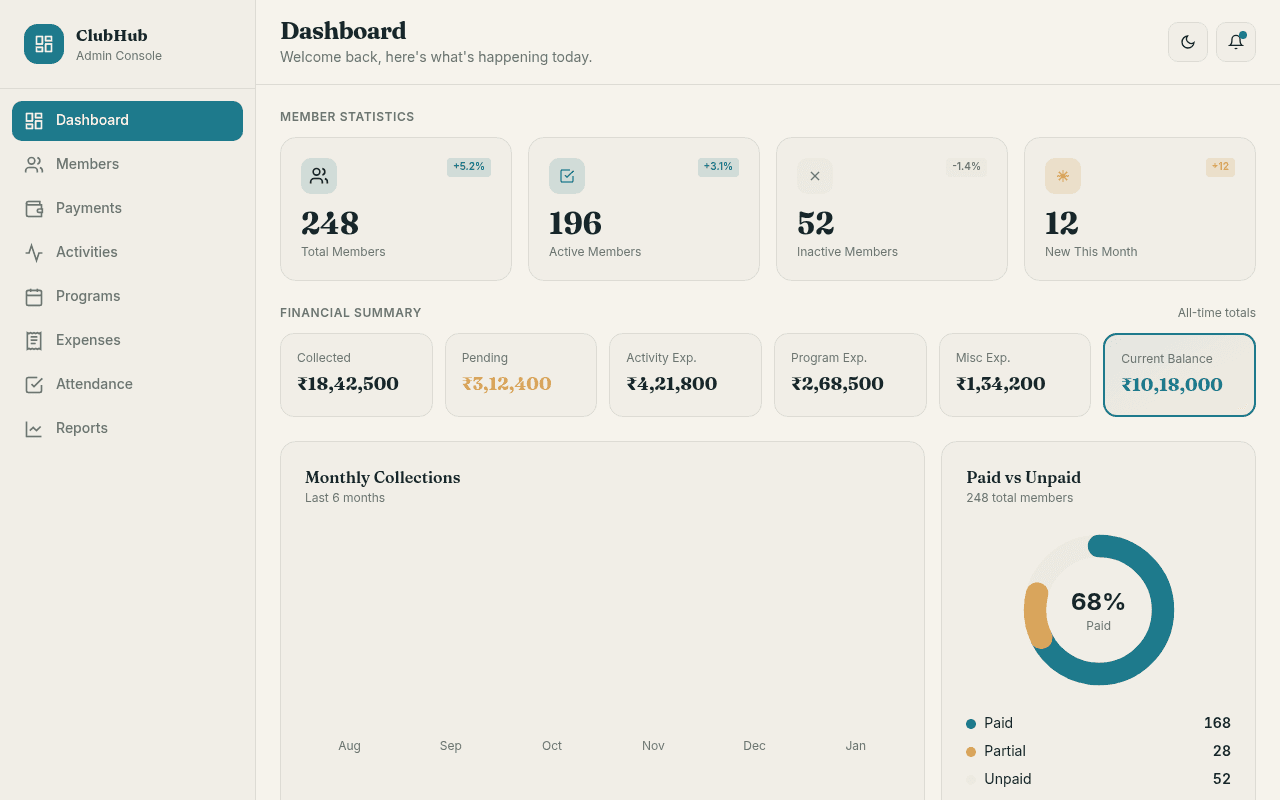Click the 12 New This Month value

click(x=1062, y=223)
